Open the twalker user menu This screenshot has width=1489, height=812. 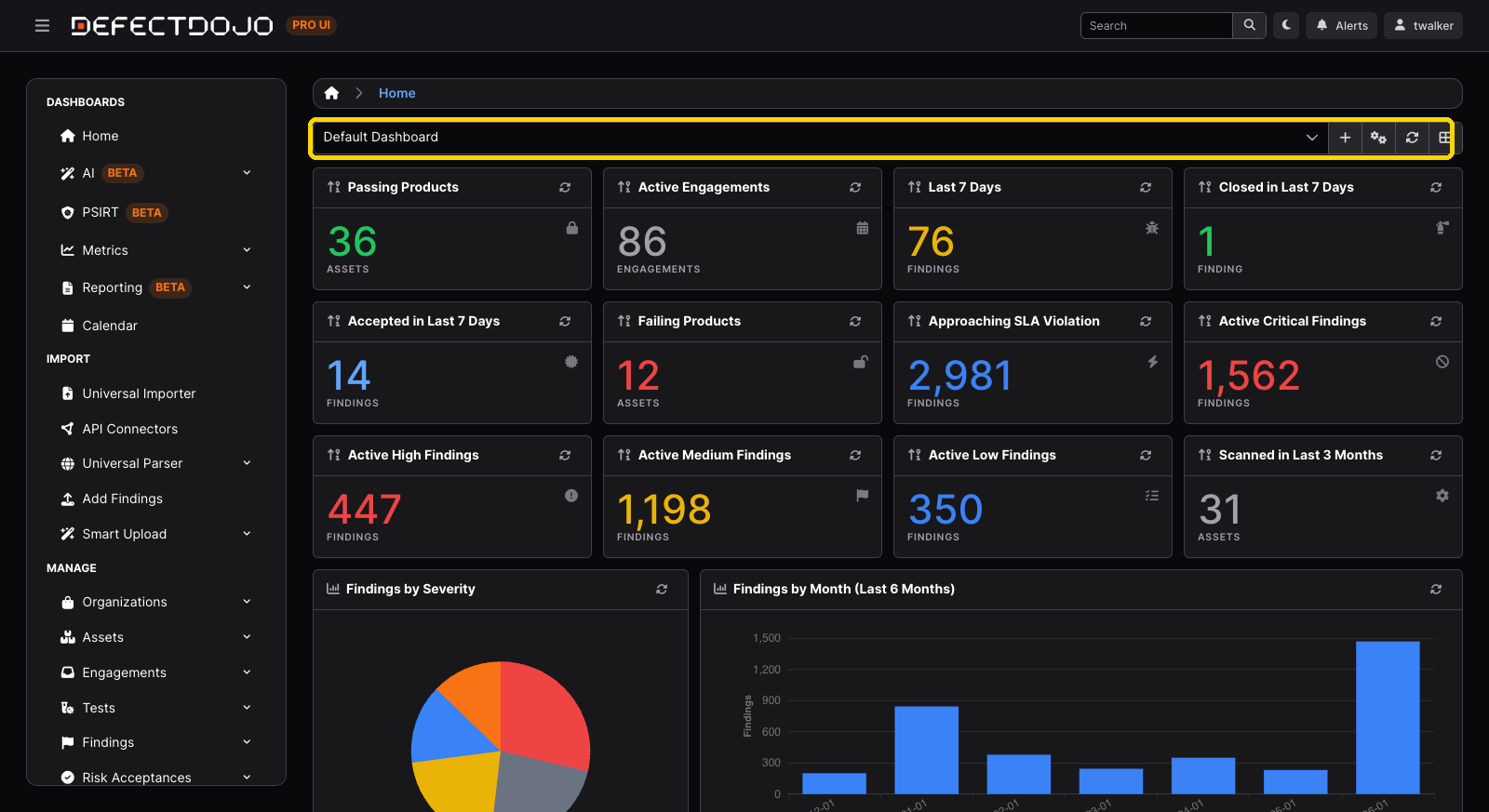(x=1423, y=25)
